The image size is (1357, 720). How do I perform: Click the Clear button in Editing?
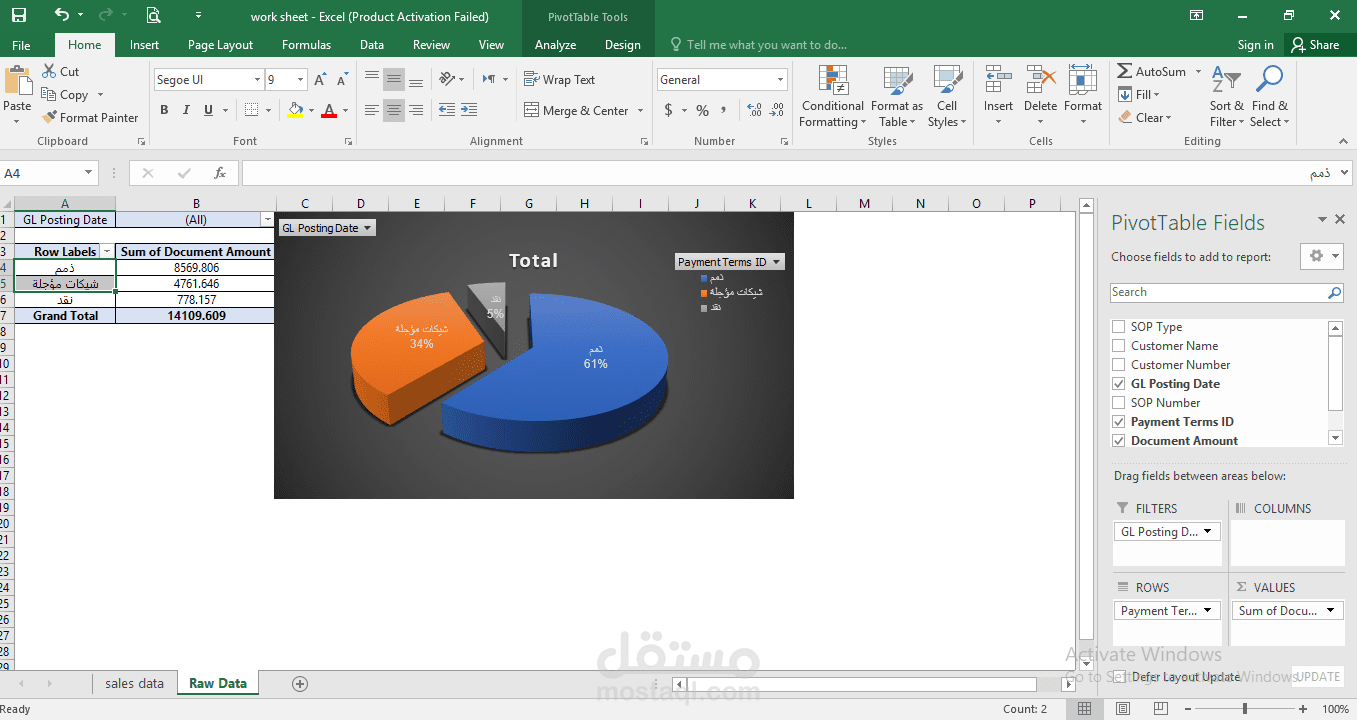(x=1144, y=117)
